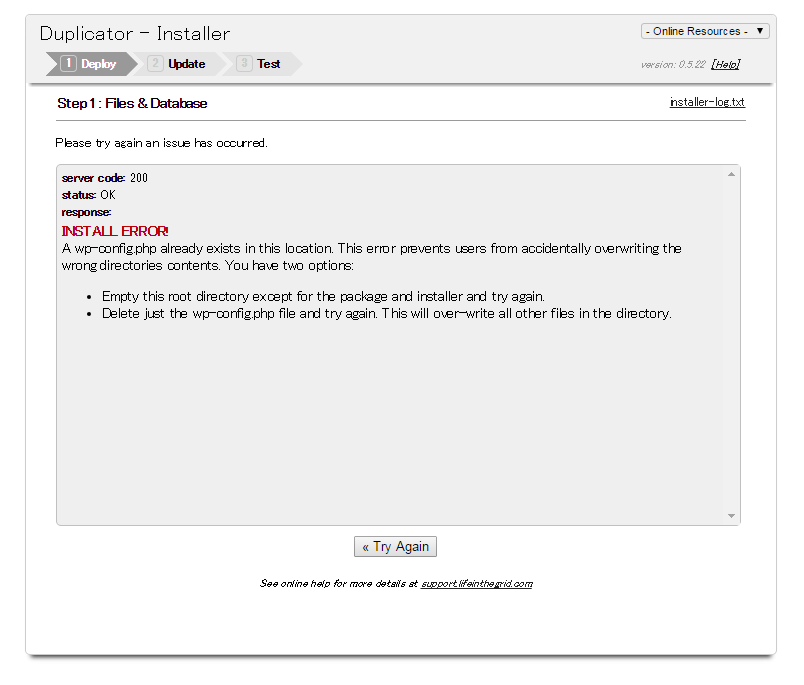
Task: Click the Try Again button
Action: point(395,547)
